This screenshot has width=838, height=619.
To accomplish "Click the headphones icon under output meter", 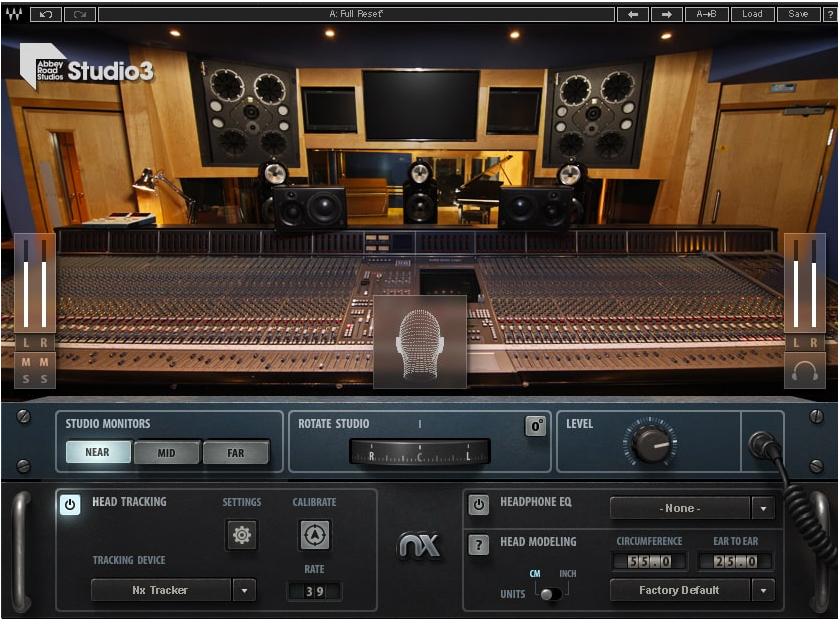I will coord(805,370).
